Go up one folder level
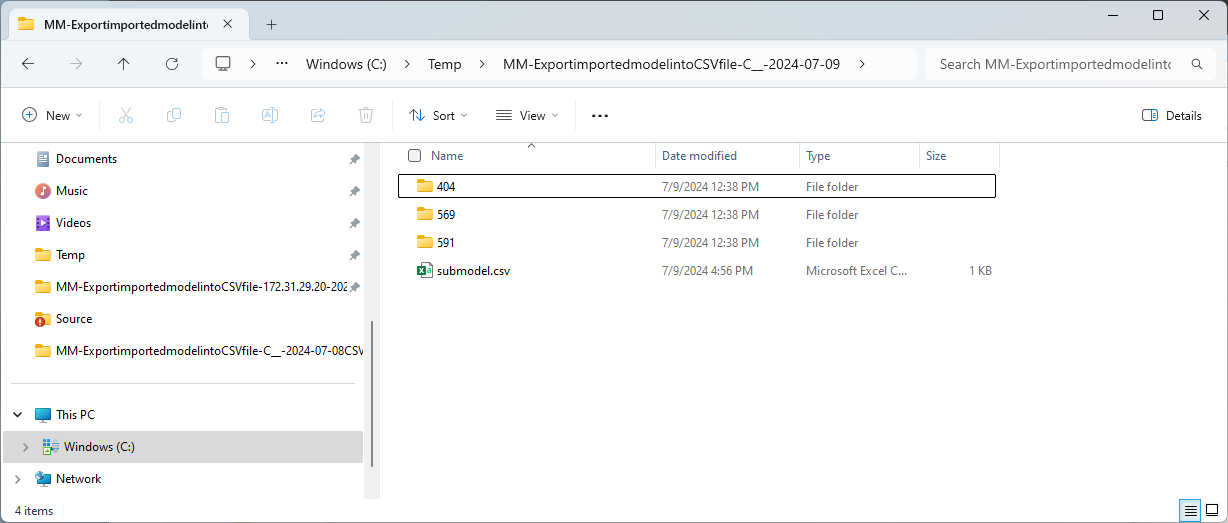The image size is (1228, 523). pos(123,64)
